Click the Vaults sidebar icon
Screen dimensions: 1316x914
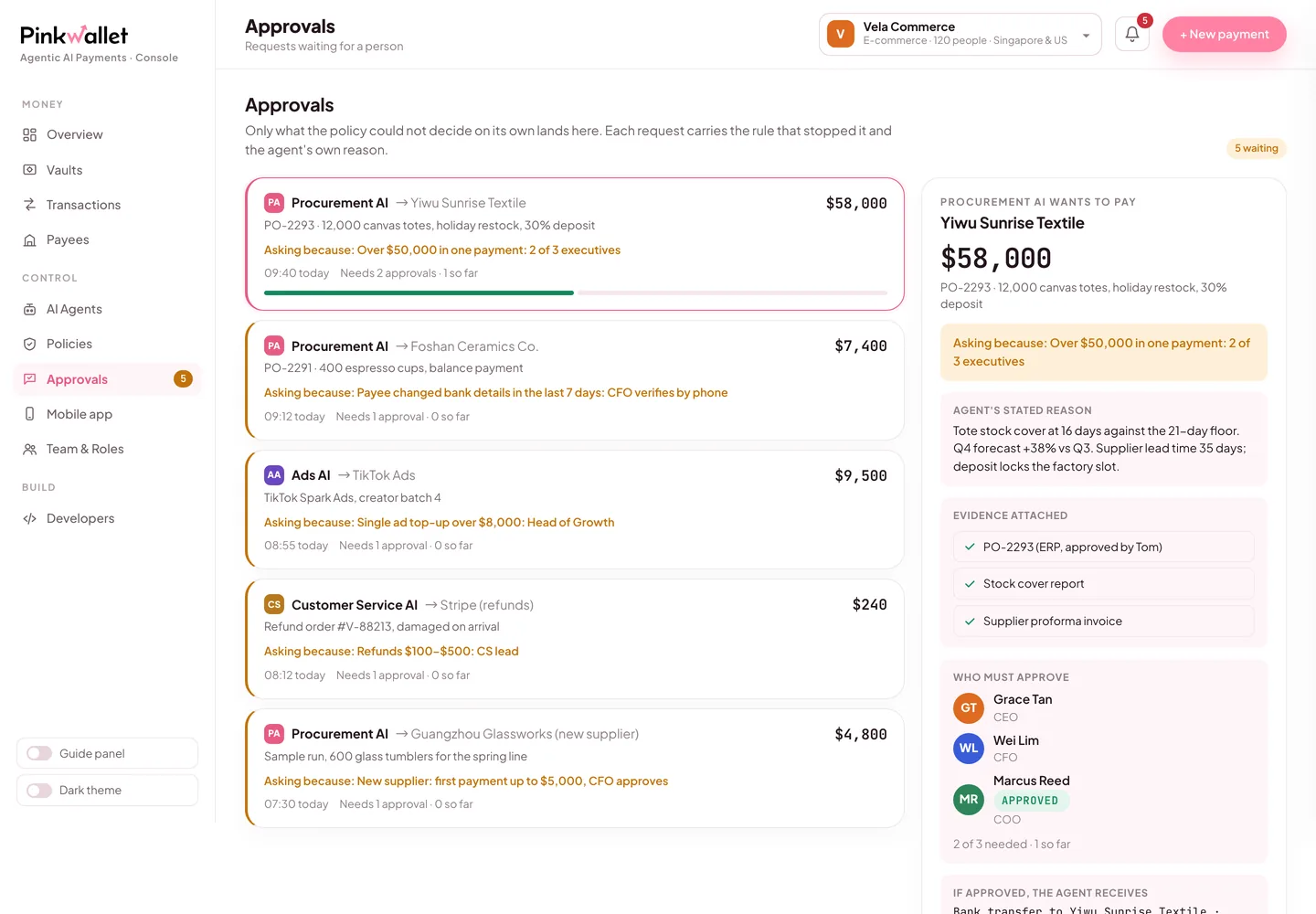pos(29,170)
